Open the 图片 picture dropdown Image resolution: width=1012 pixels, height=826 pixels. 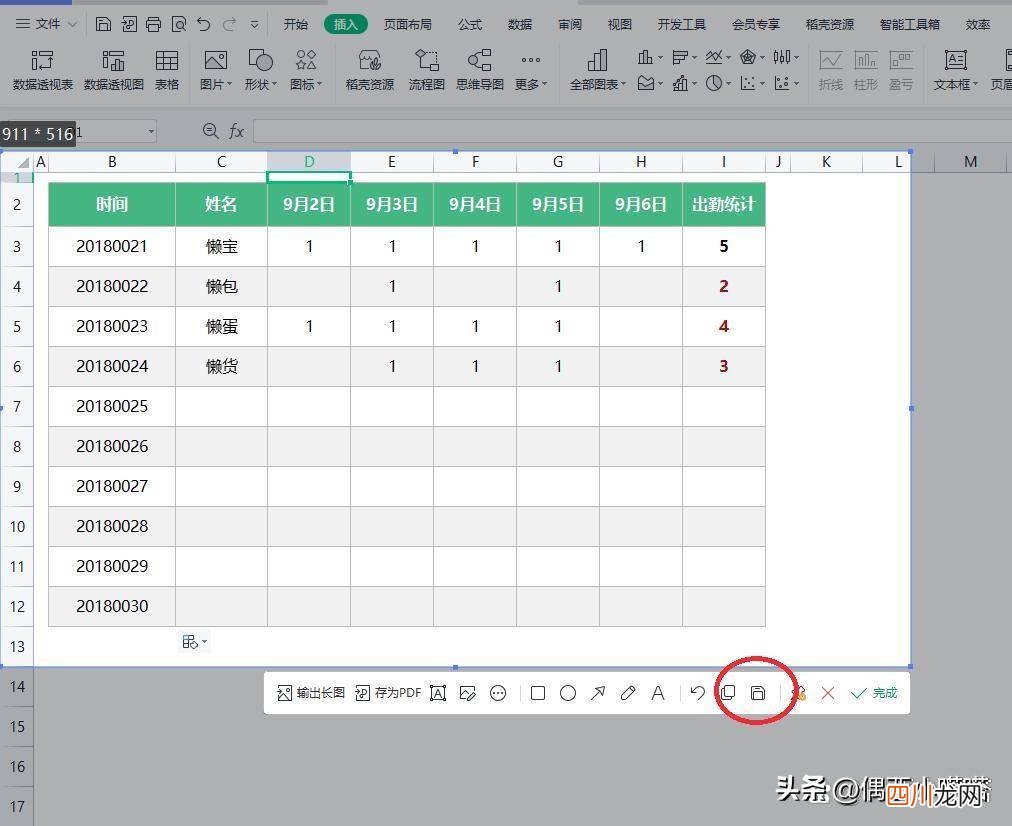pyautogui.click(x=216, y=70)
